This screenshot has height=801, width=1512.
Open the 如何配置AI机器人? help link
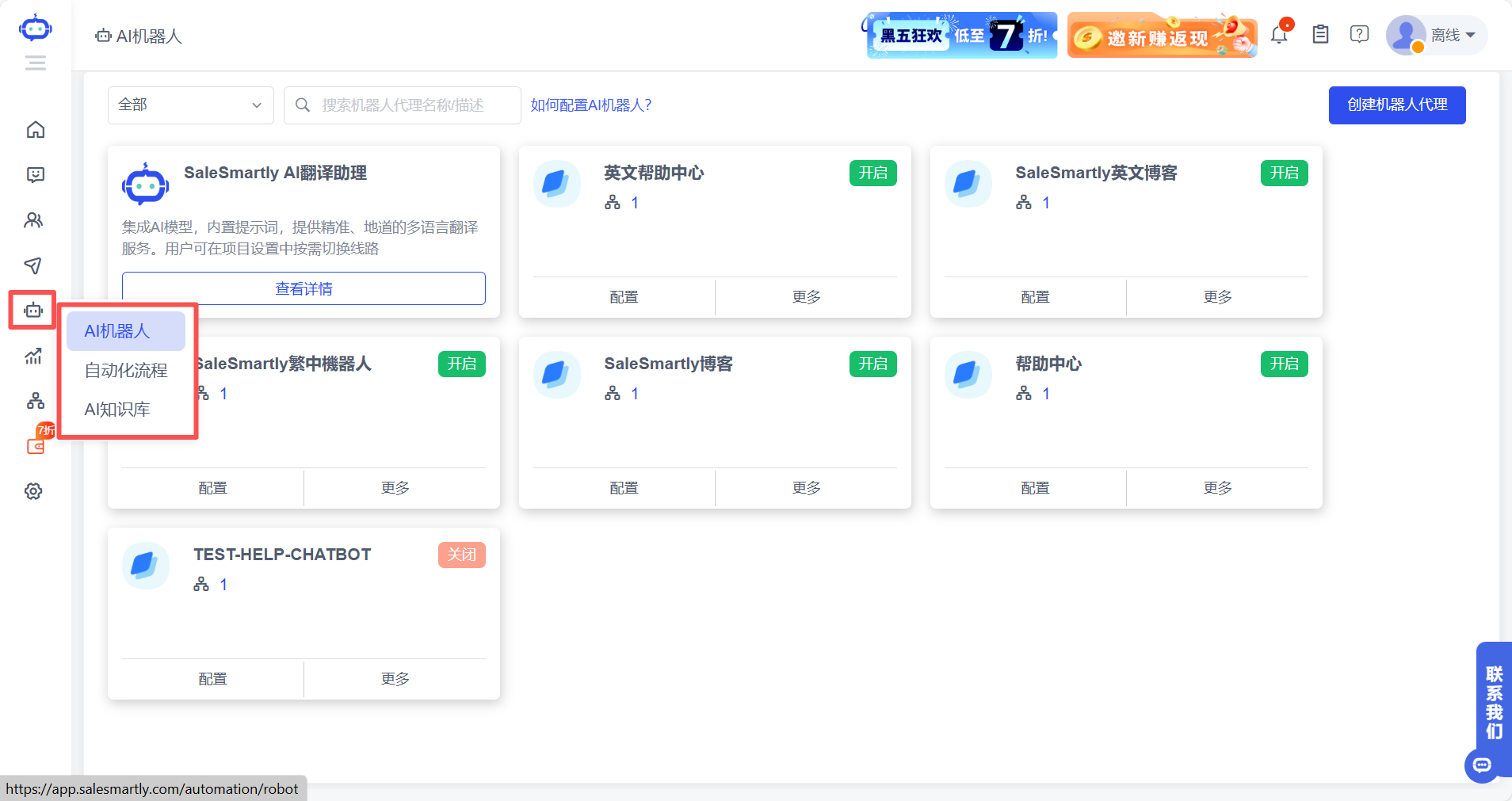click(x=591, y=105)
